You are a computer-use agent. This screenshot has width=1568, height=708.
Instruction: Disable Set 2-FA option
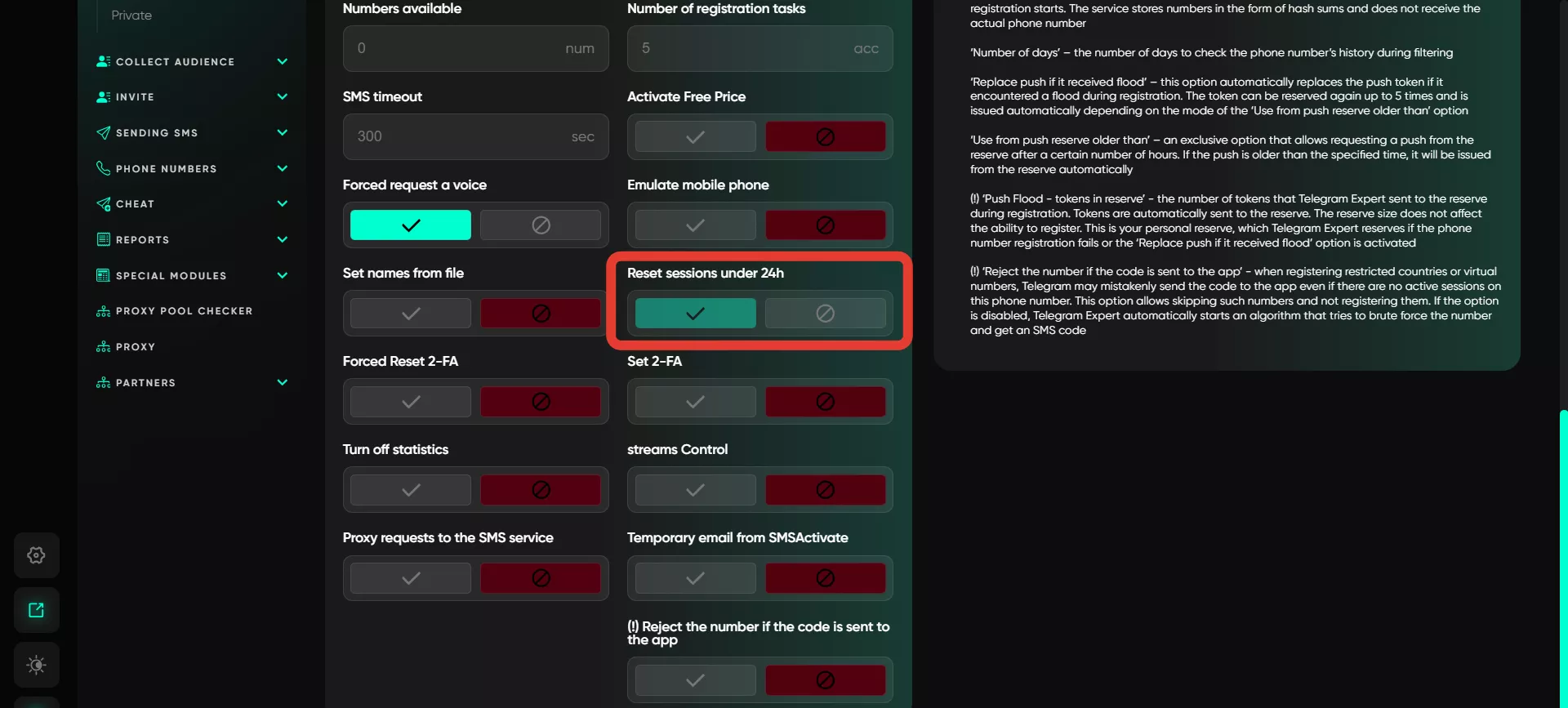pyautogui.click(x=825, y=401)
